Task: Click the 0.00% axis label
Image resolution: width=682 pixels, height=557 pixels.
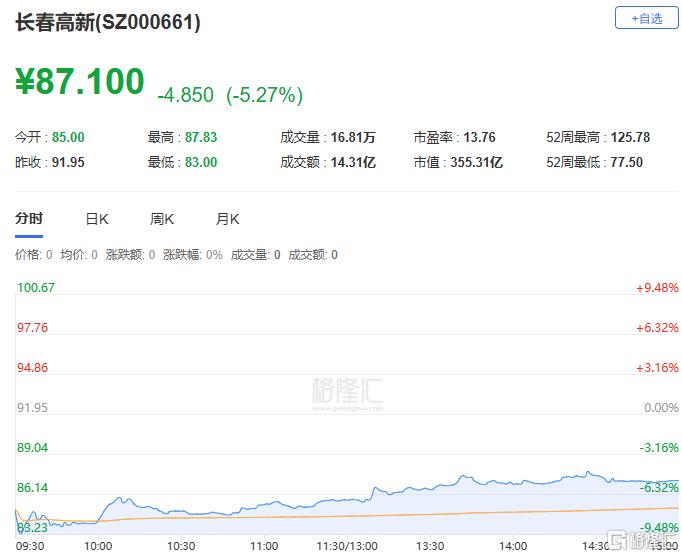Action: click(x=661, y=407)
